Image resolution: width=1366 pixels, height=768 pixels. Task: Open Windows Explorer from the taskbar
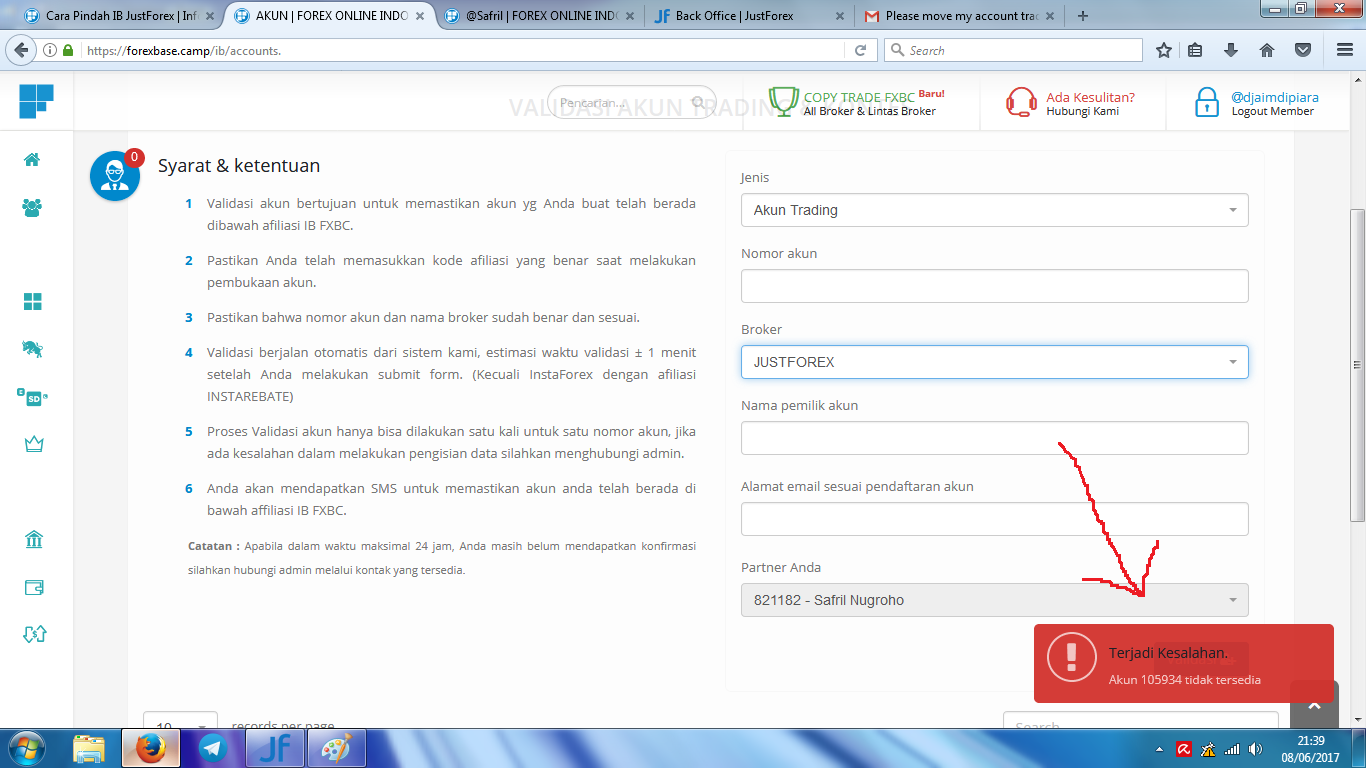click(89, 748)
